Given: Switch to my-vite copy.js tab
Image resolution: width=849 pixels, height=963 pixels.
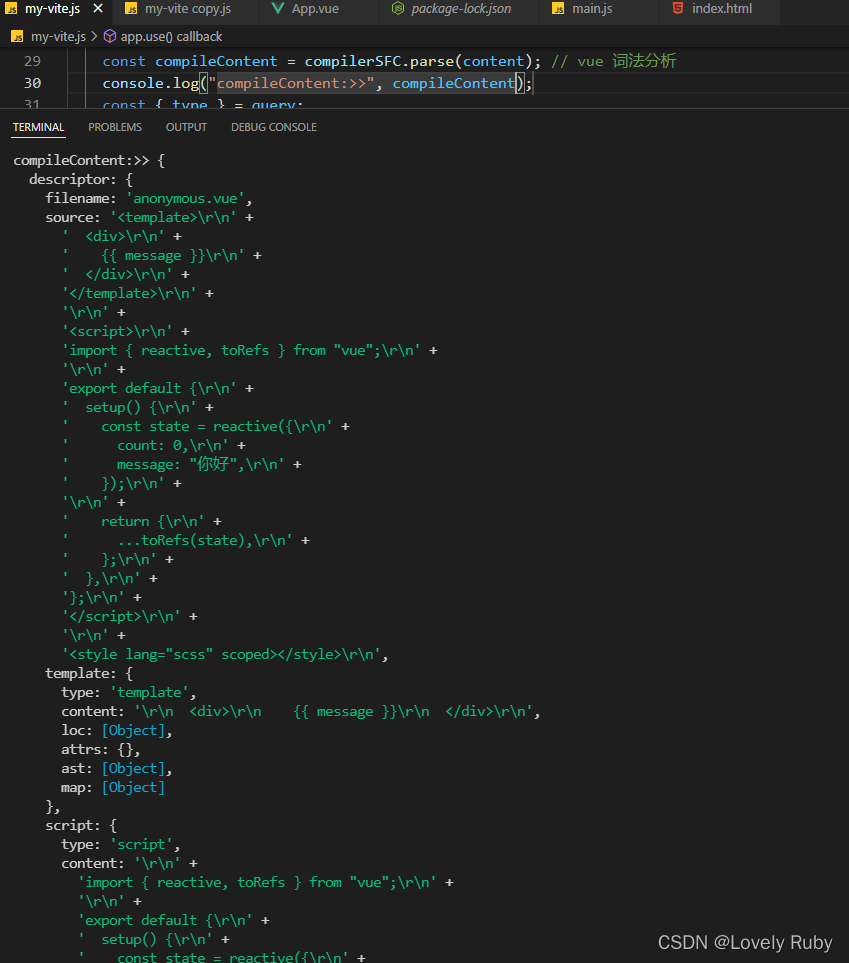Looking at the screenshot, I should [187, 9].
